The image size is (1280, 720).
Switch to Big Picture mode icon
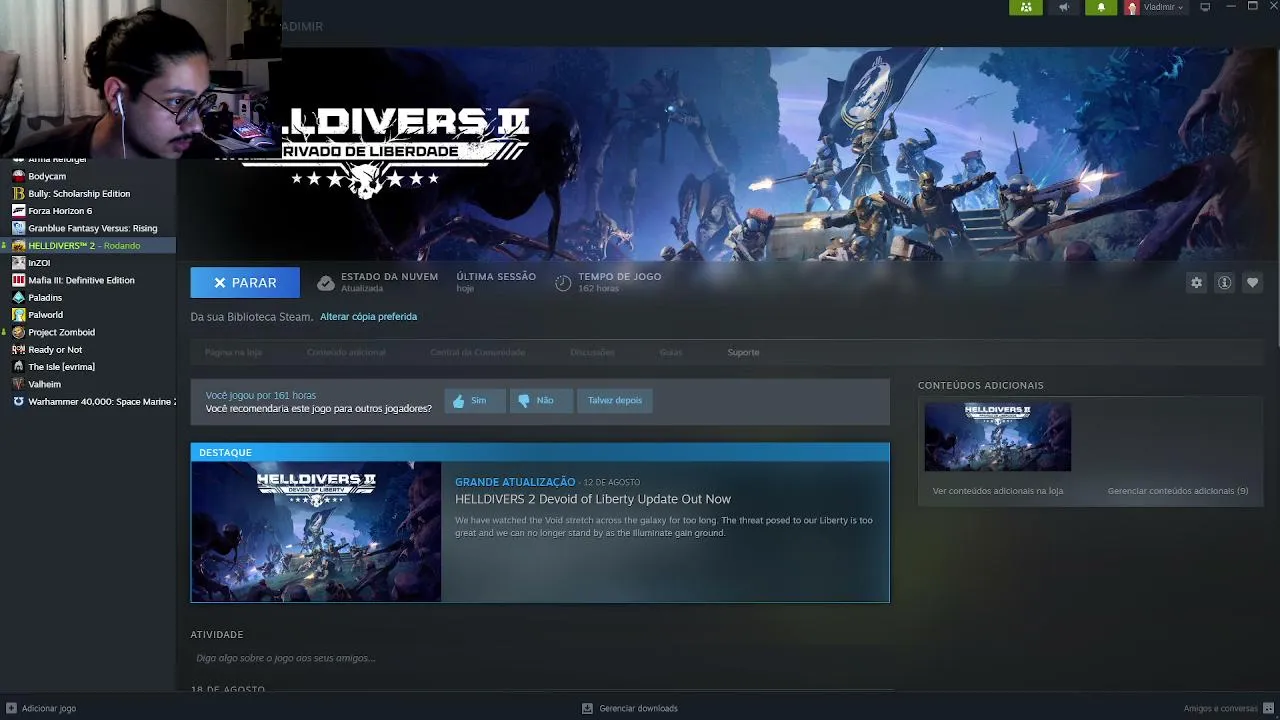[x=1205, y=7]
